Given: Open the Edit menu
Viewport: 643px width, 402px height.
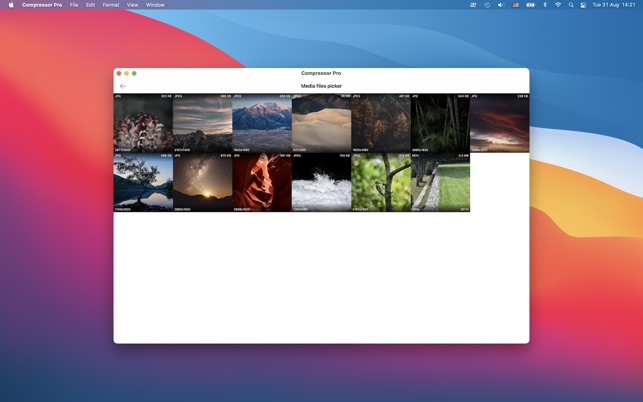Looking at the screenshot, I should tap(91, 5).
